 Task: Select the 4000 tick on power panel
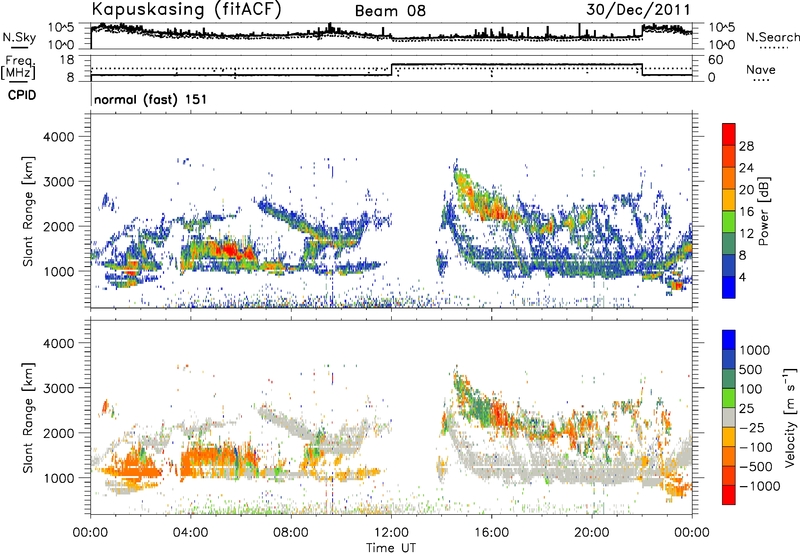[x=58, y=137]
